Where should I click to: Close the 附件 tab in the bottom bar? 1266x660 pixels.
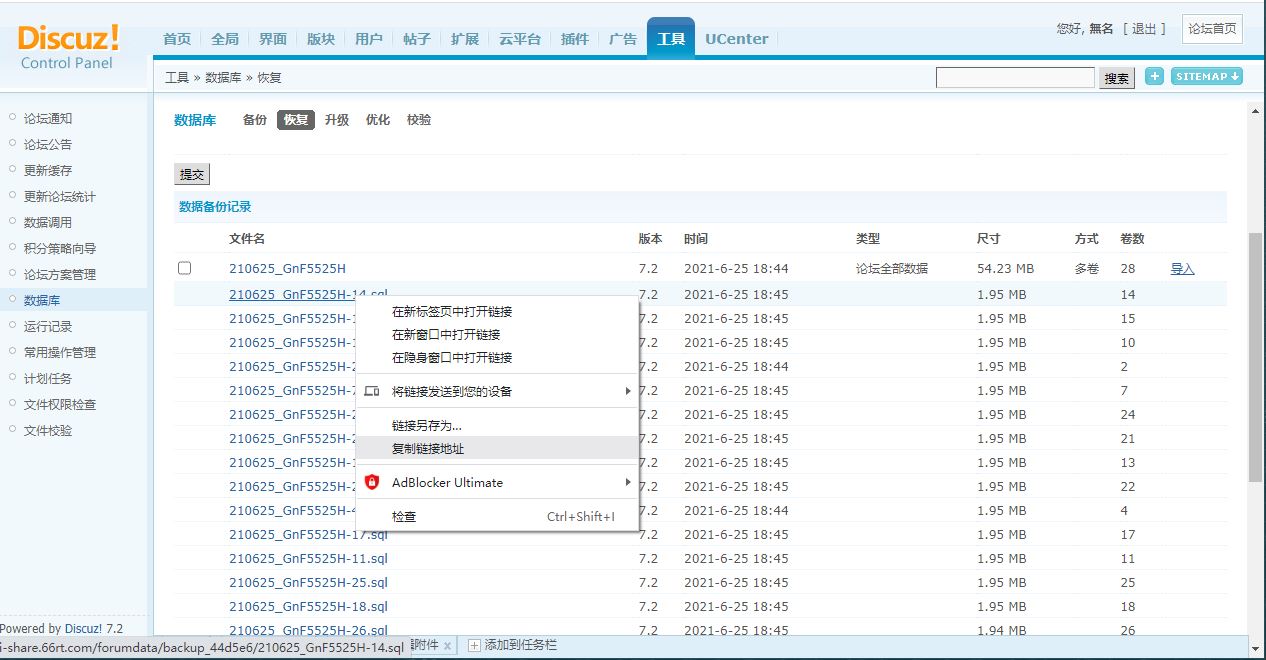pos(447,646)
